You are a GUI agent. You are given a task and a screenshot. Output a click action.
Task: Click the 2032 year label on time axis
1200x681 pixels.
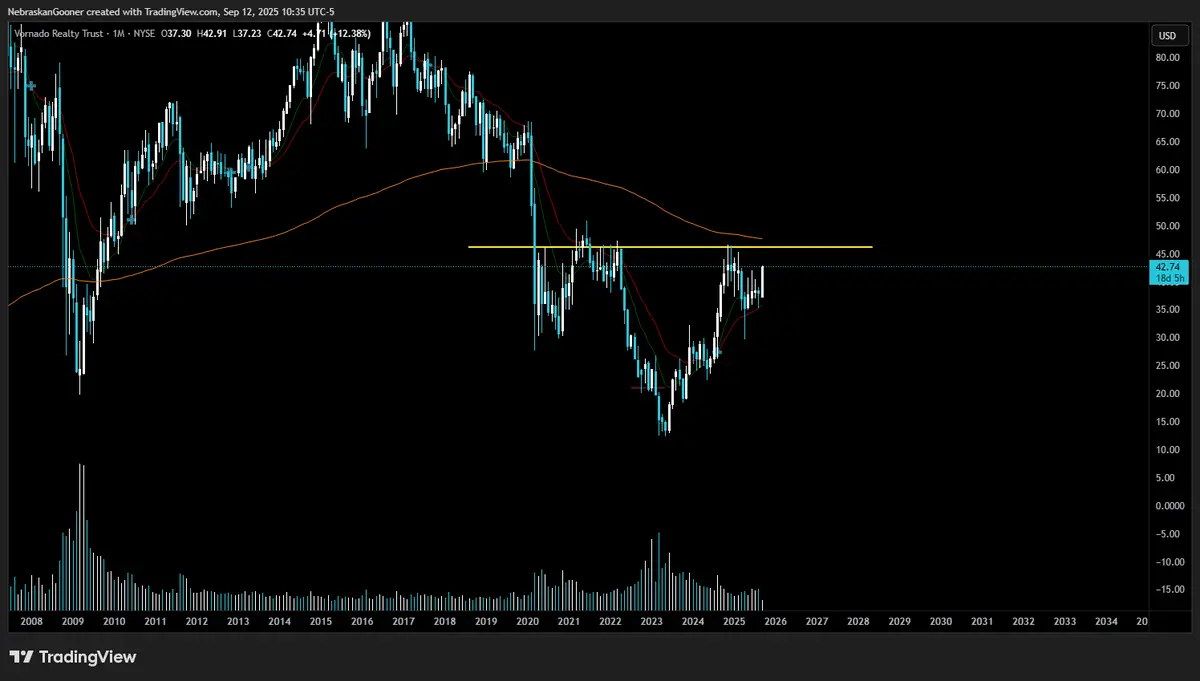point(1023,621)
